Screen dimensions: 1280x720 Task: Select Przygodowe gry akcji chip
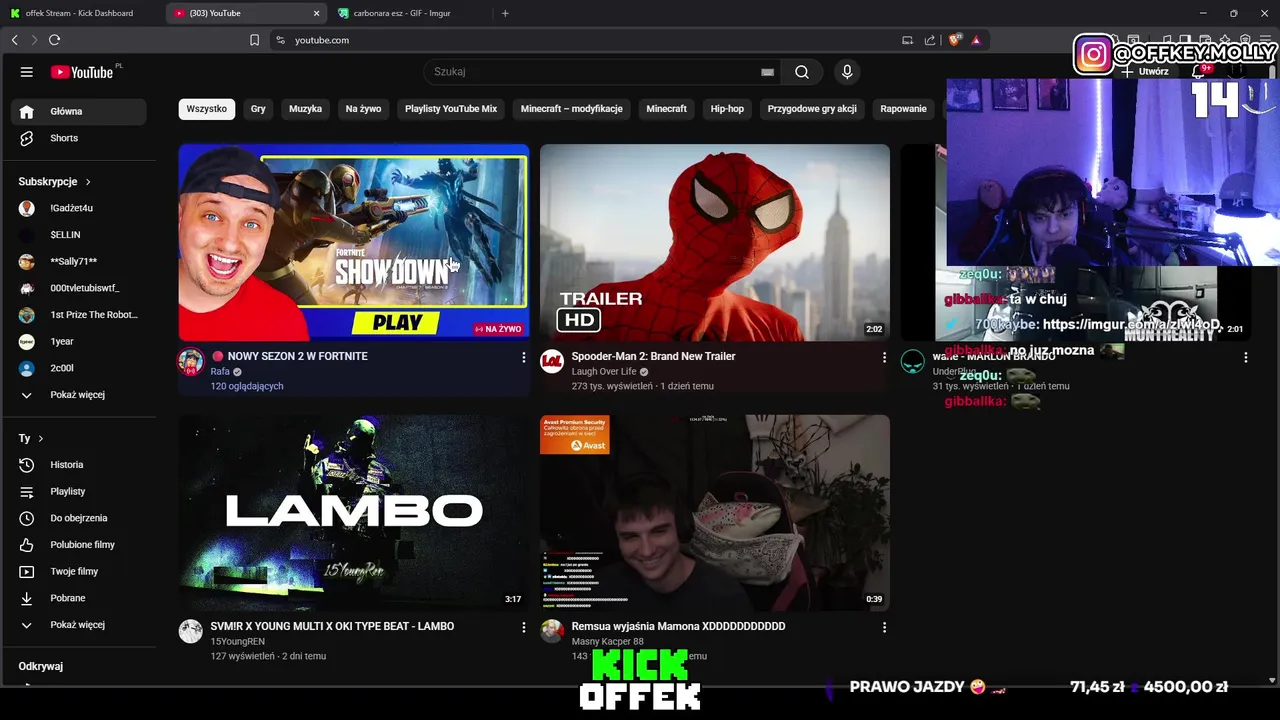pyautogui.click(x=812, y=109)
